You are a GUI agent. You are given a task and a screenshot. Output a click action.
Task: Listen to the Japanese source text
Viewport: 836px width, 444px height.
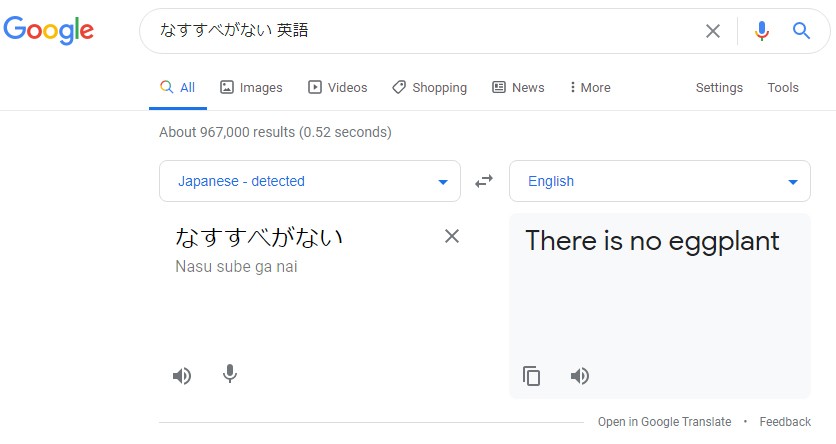pos(181,375)
